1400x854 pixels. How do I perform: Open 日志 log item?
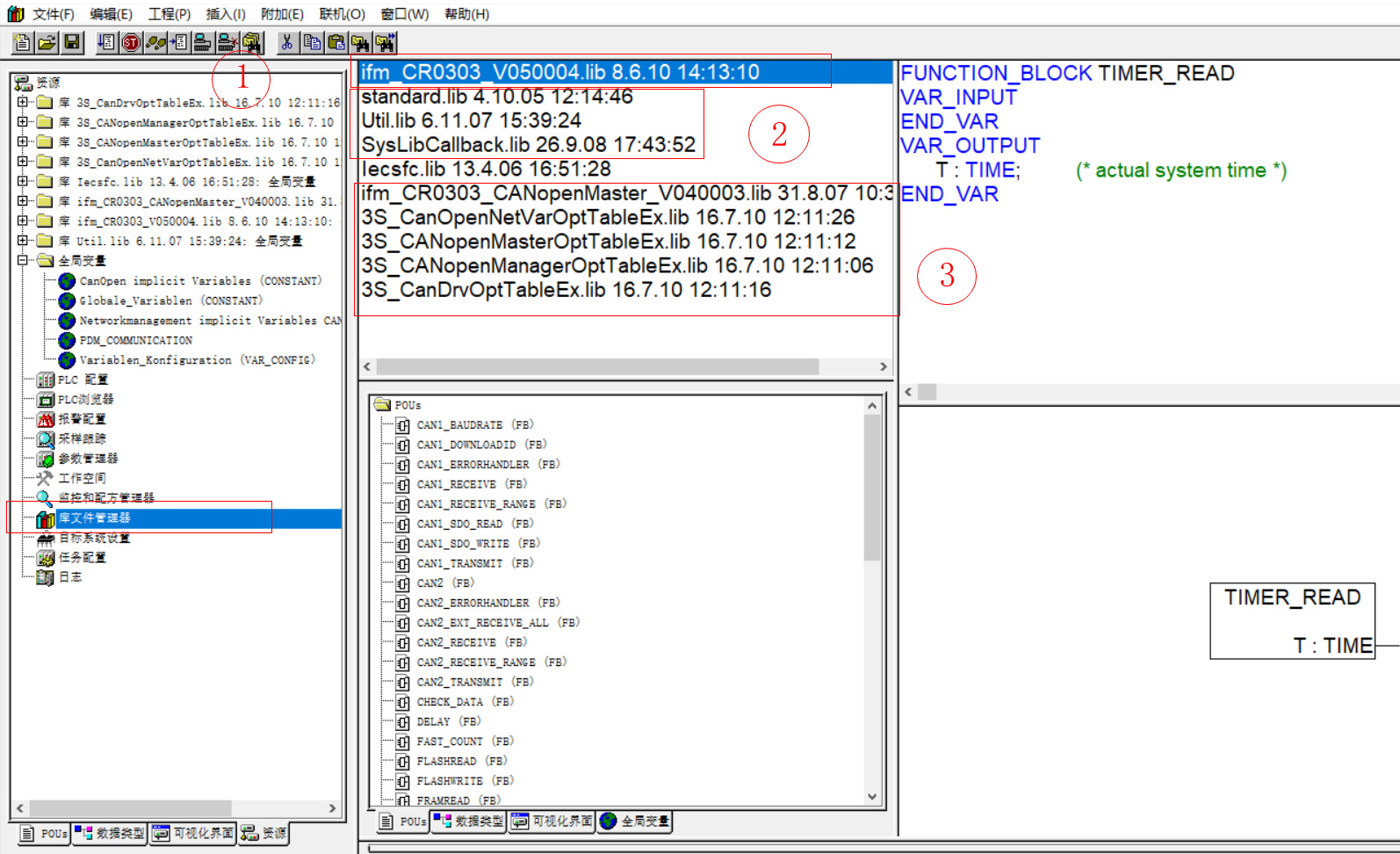70,577
